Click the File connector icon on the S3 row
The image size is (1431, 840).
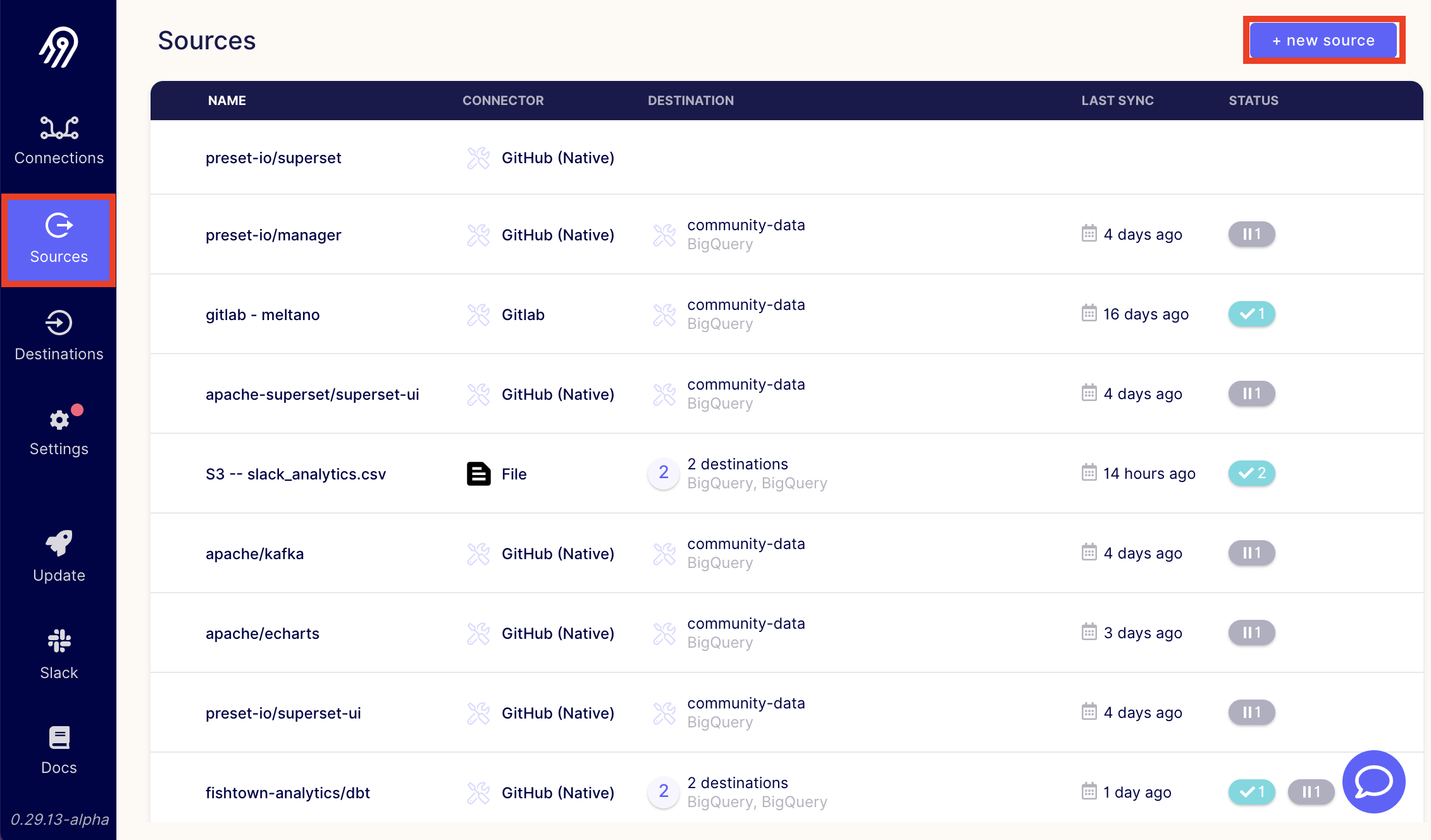tap(478, 474)
